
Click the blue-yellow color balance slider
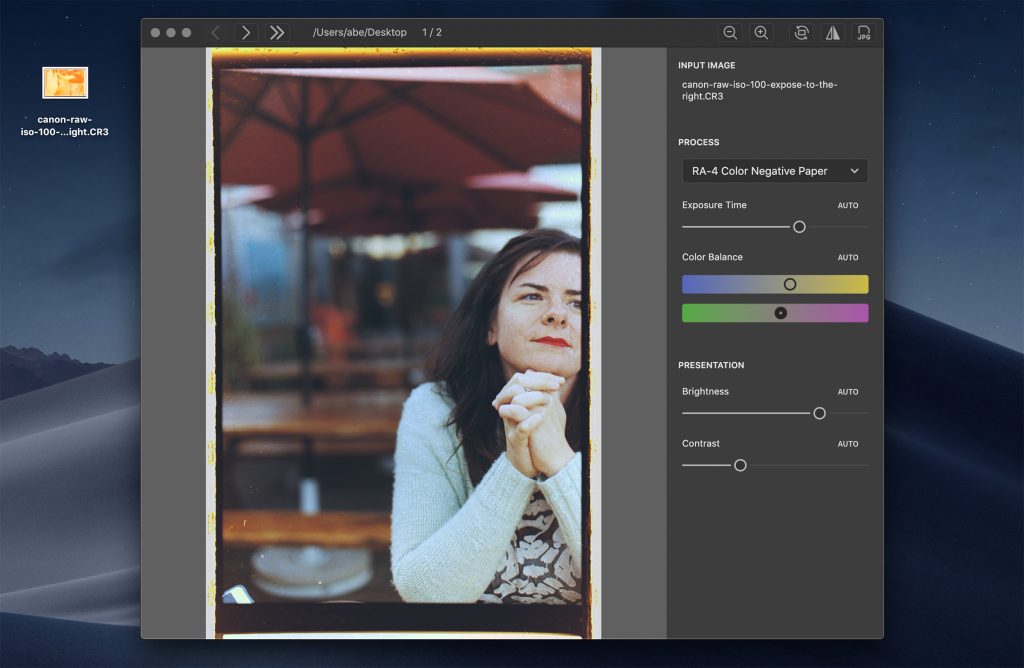[775, 284]
